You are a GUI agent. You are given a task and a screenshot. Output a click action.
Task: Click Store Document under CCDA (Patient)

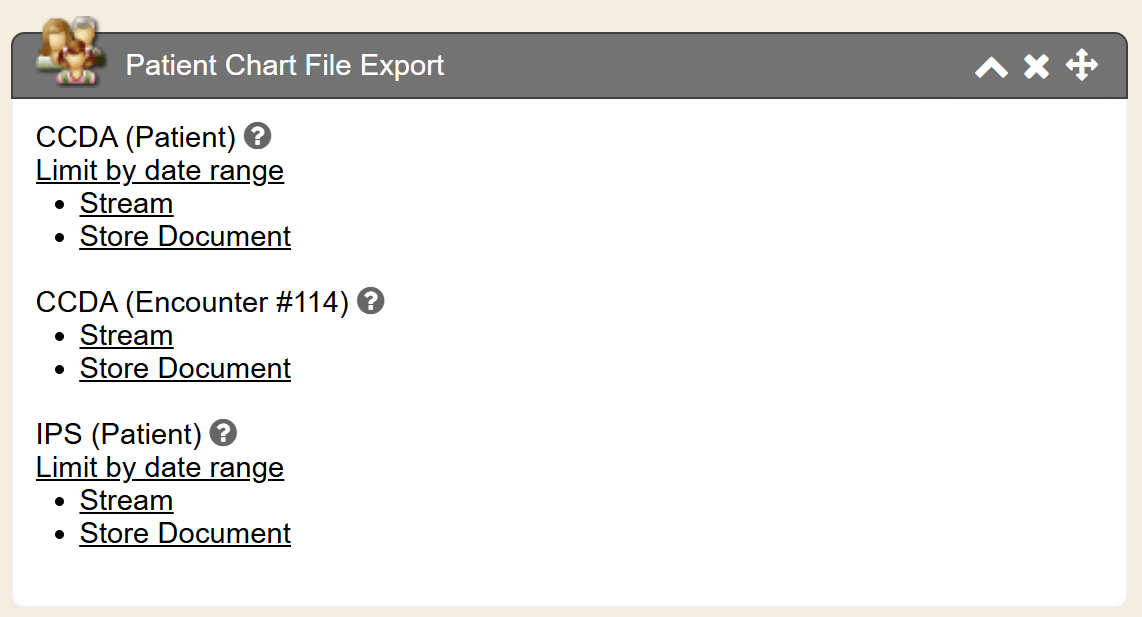[x=185, y=237]
